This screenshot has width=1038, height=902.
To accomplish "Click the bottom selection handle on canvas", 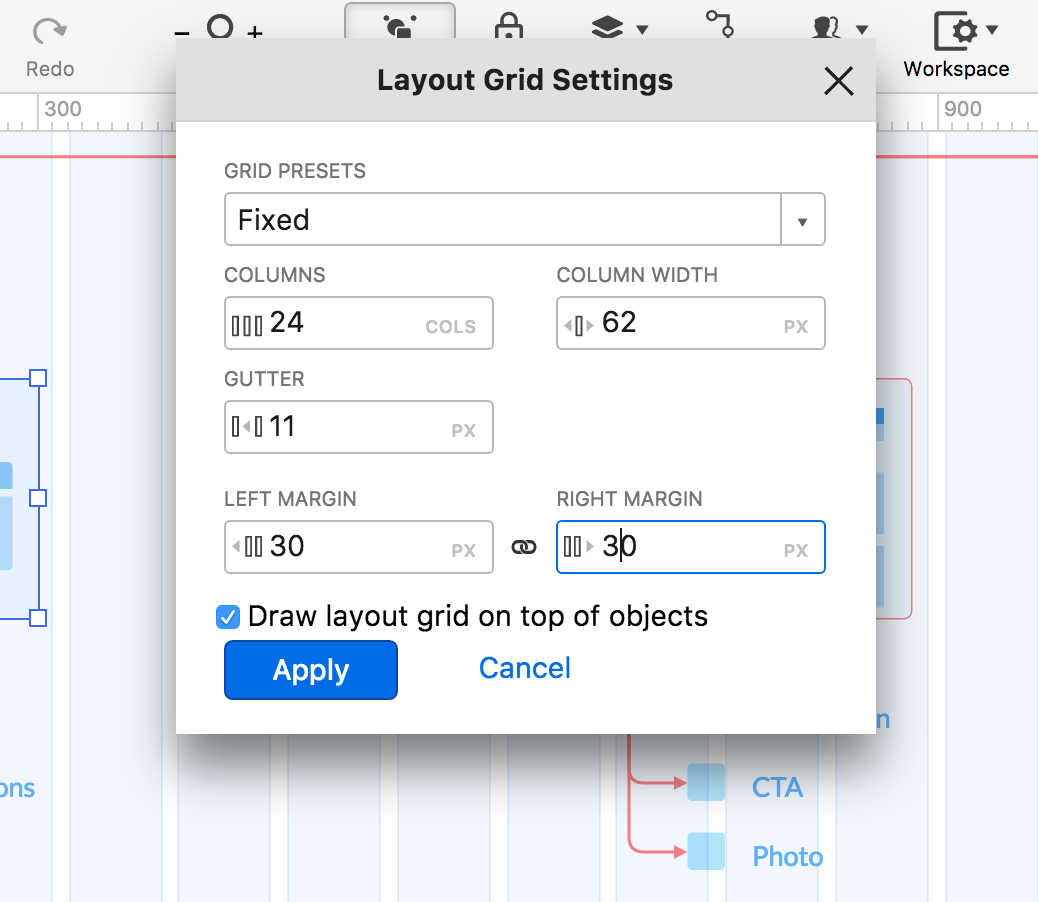I will [38, 617].
